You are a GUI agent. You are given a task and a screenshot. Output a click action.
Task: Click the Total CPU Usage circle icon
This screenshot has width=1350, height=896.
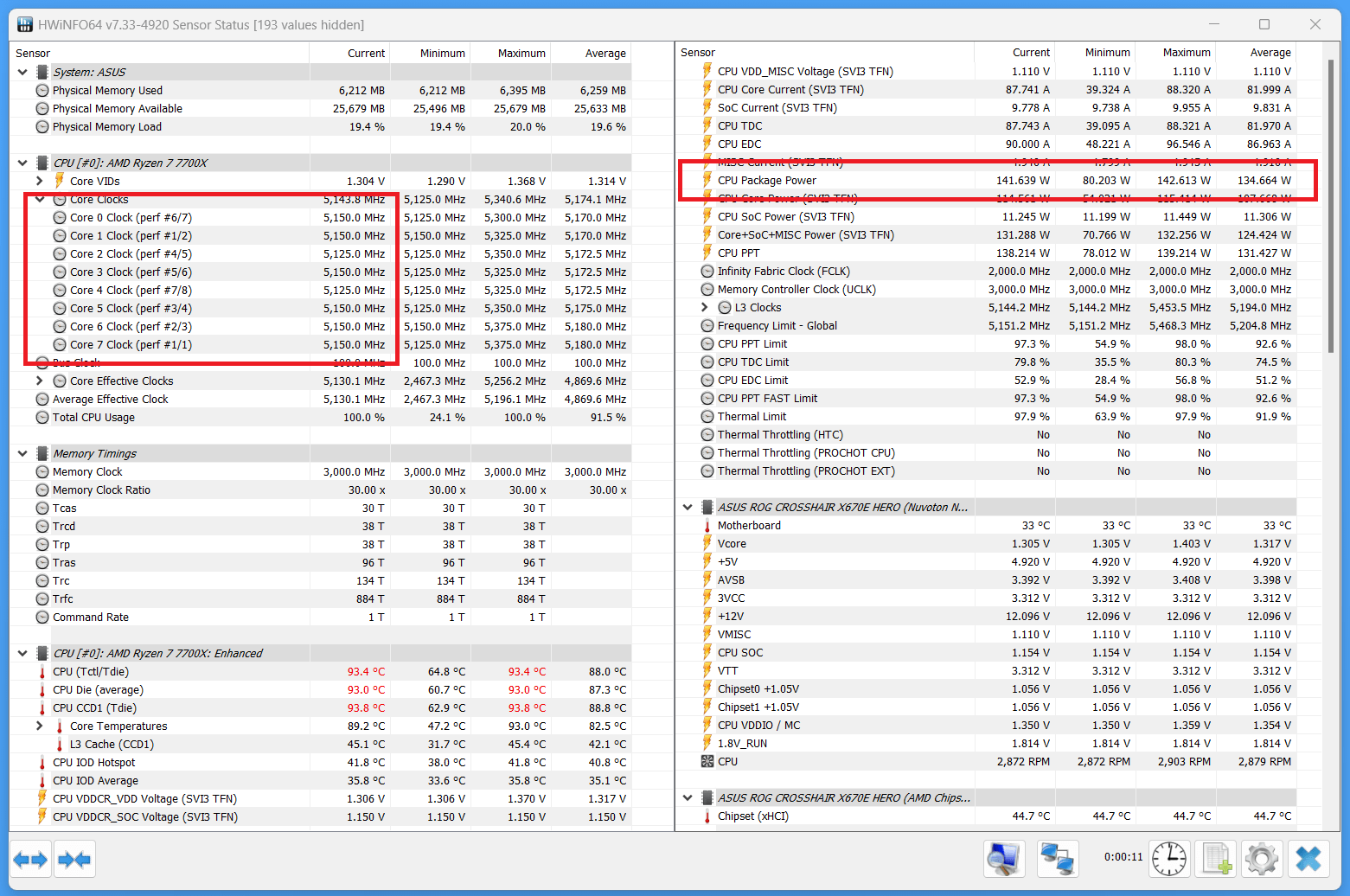click(x=42, y=418)
